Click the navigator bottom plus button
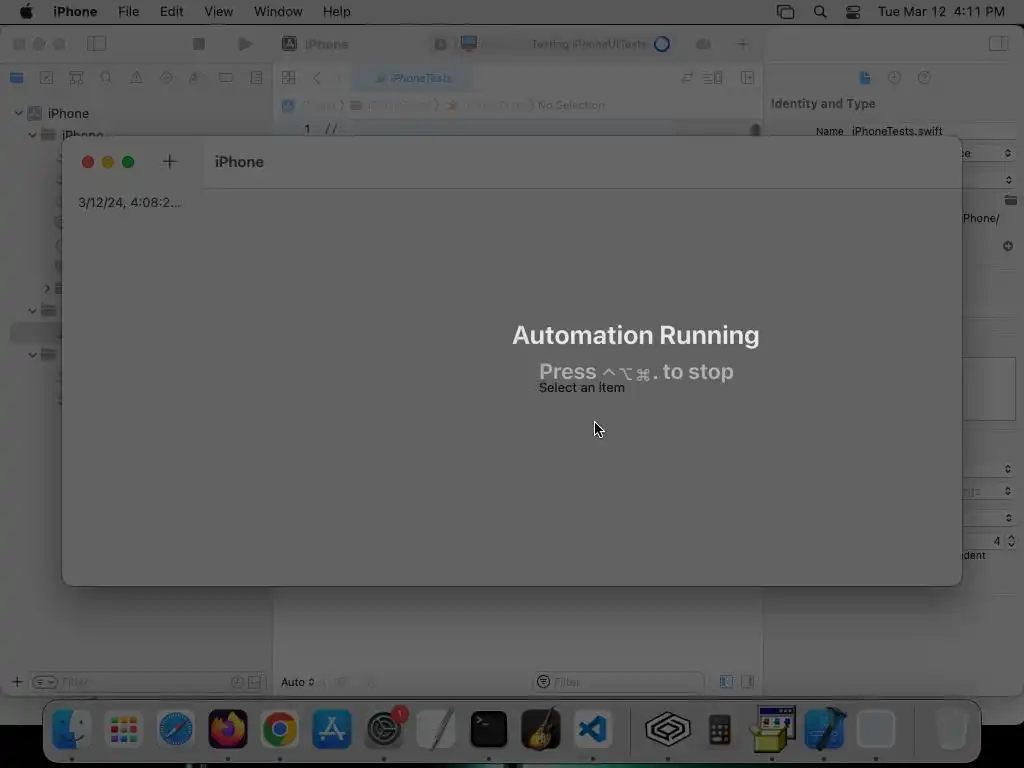 (x=17, y=682)
